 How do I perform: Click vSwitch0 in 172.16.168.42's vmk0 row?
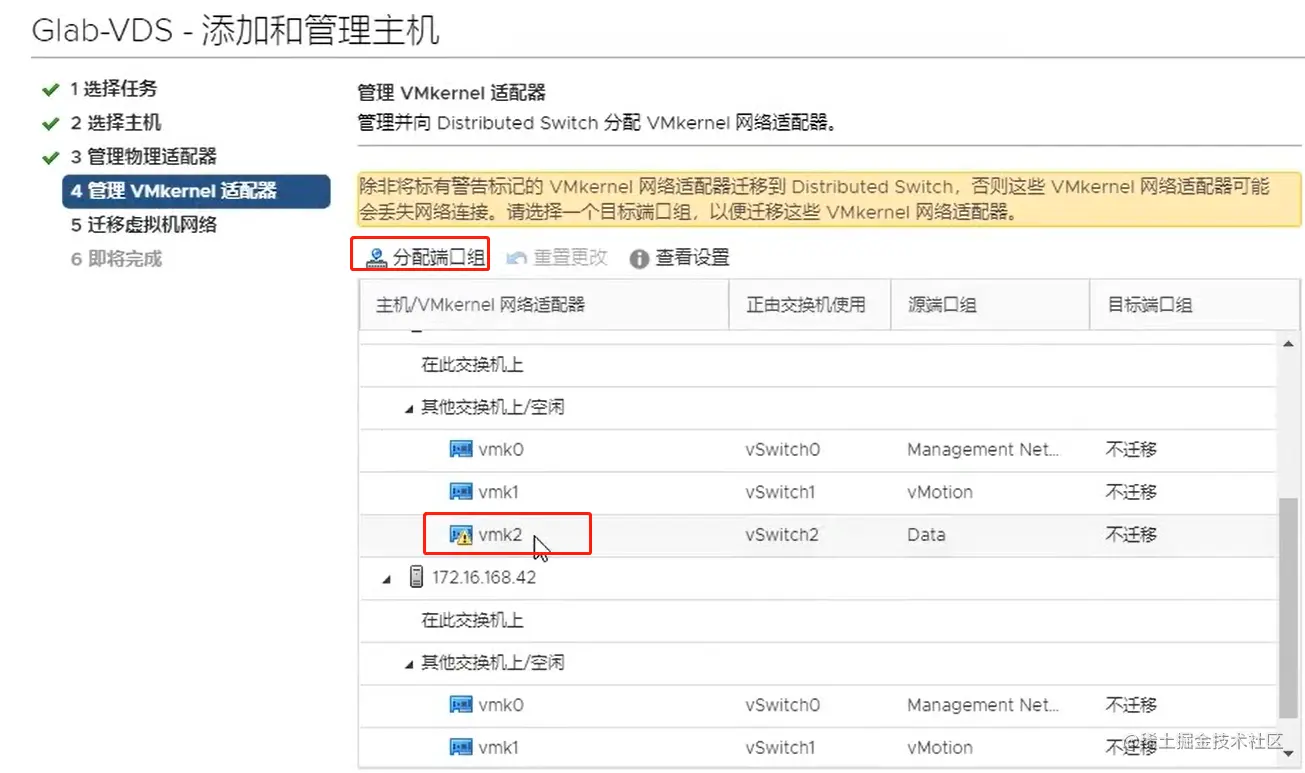tap(782, 705)
